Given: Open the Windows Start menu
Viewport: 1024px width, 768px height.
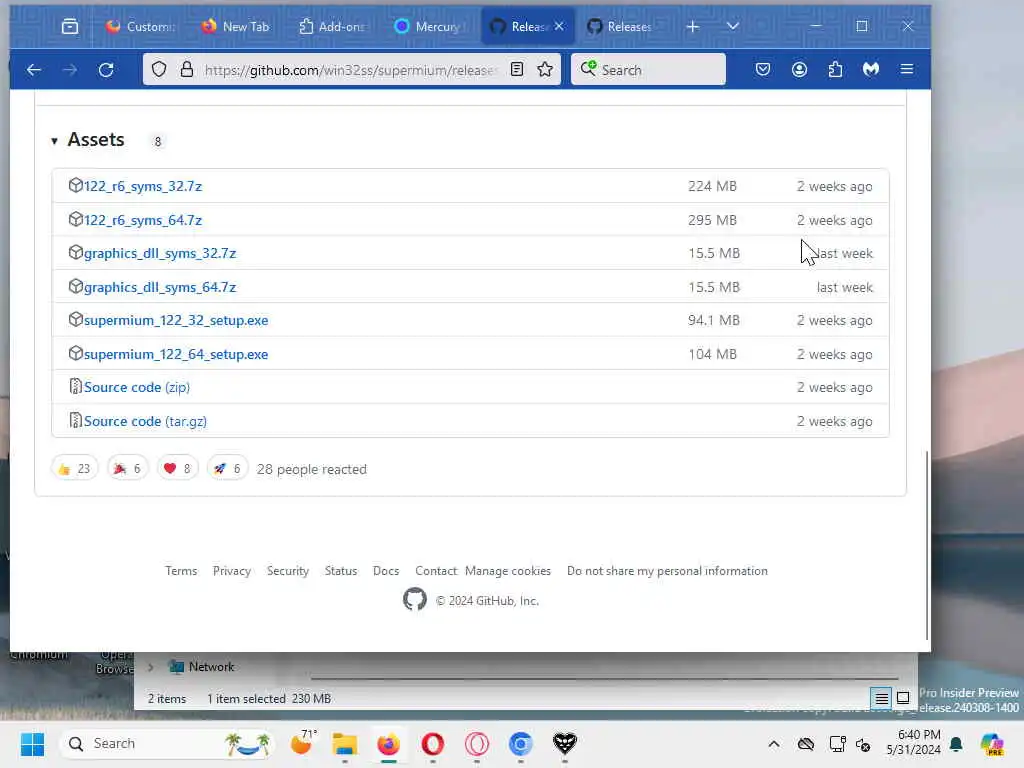Looking at the screenshot, I should point(32,743).
